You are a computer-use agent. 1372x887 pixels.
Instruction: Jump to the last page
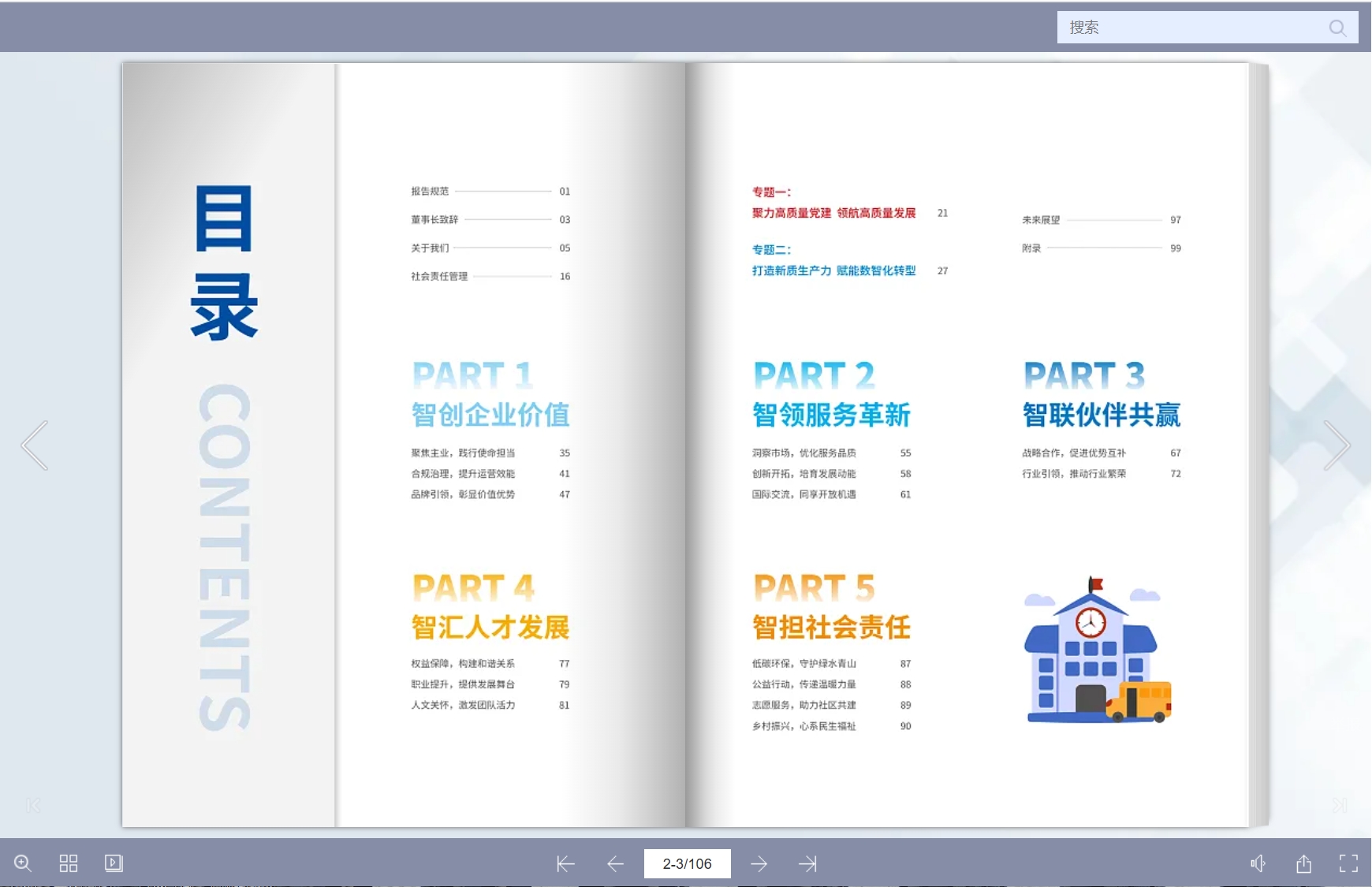click(807, 864)
